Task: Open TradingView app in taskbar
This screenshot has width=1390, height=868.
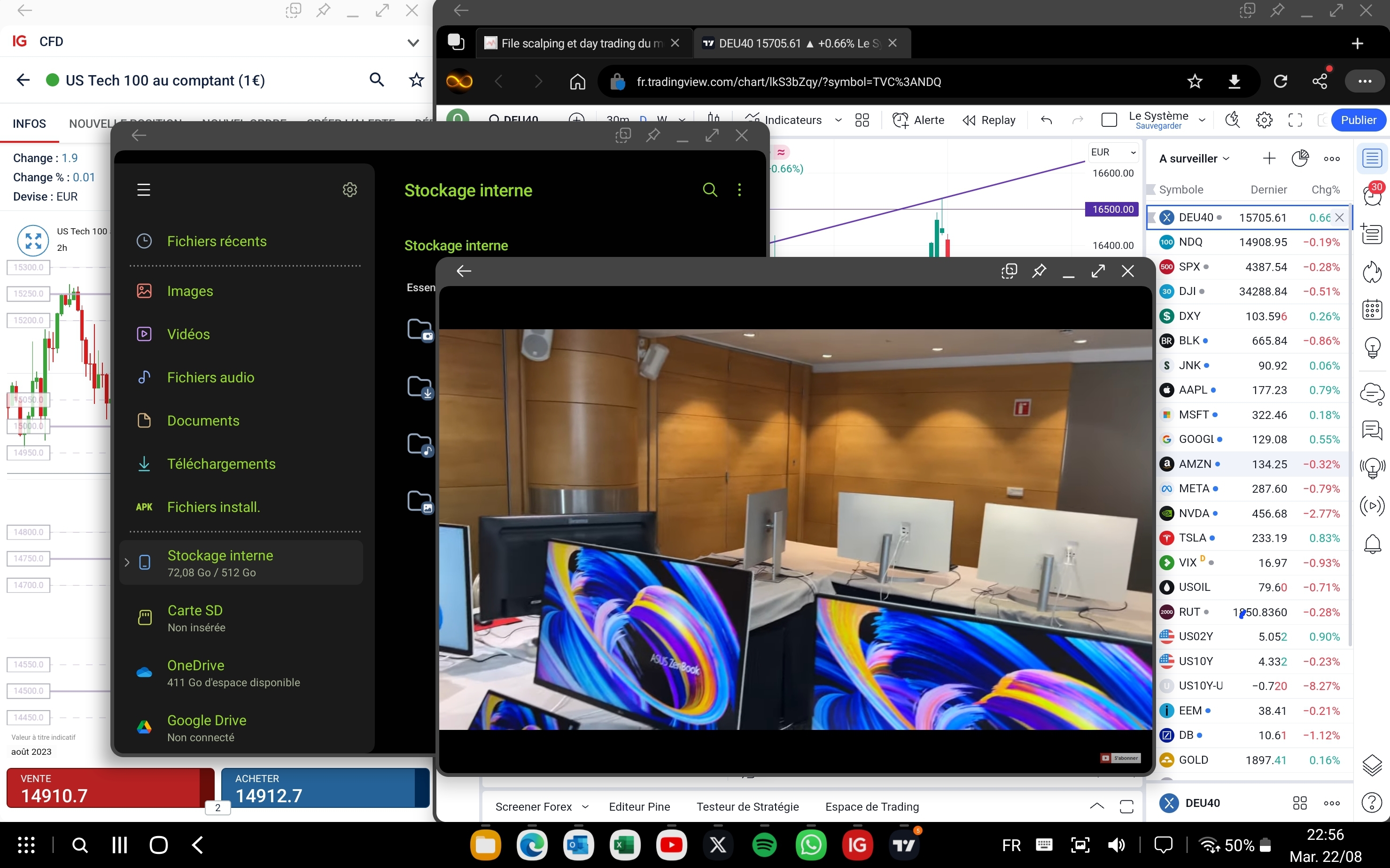Action: [x=904, y=845]
